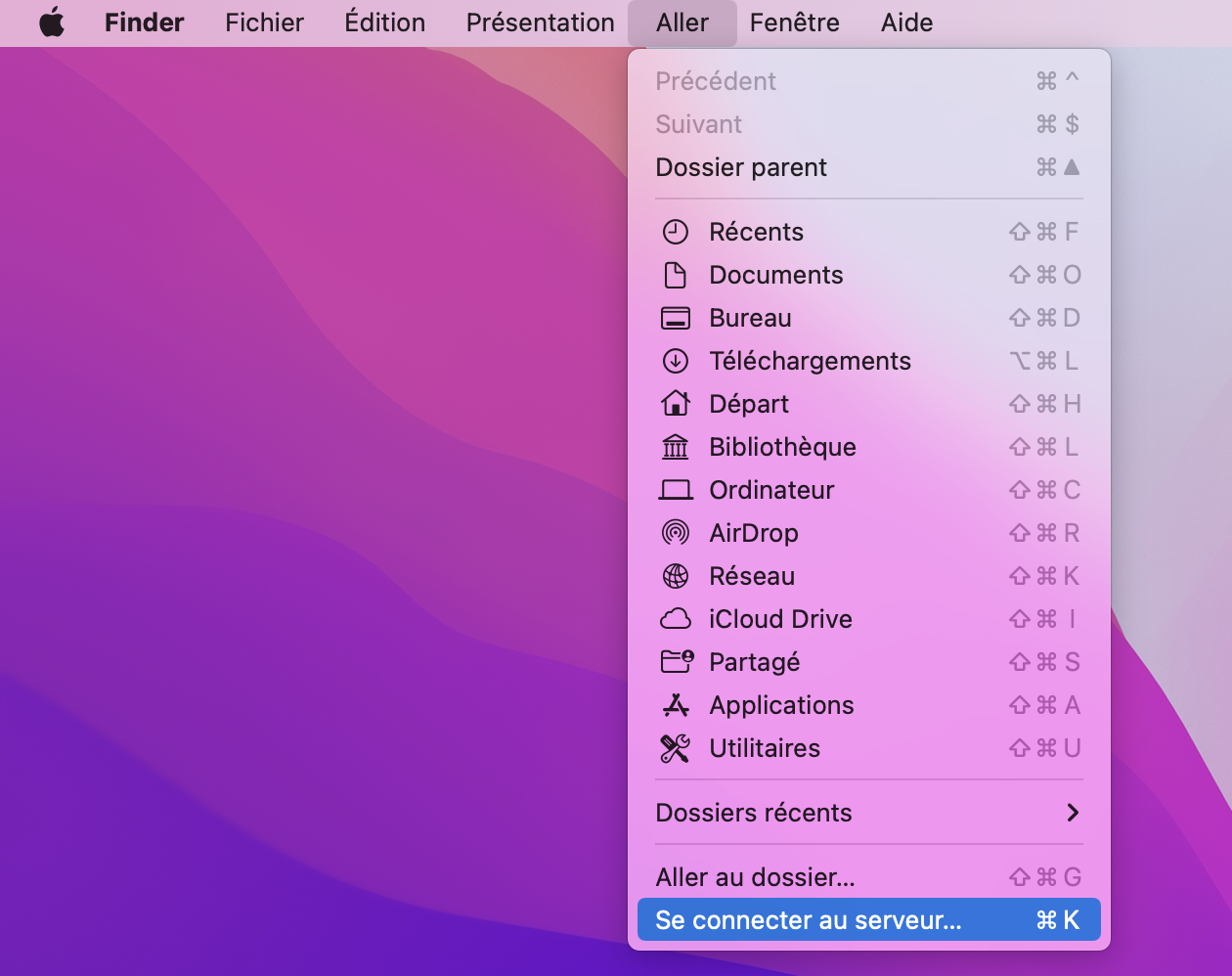Click the Récents label
This screenshot has width=1232, height=976.
757,232
